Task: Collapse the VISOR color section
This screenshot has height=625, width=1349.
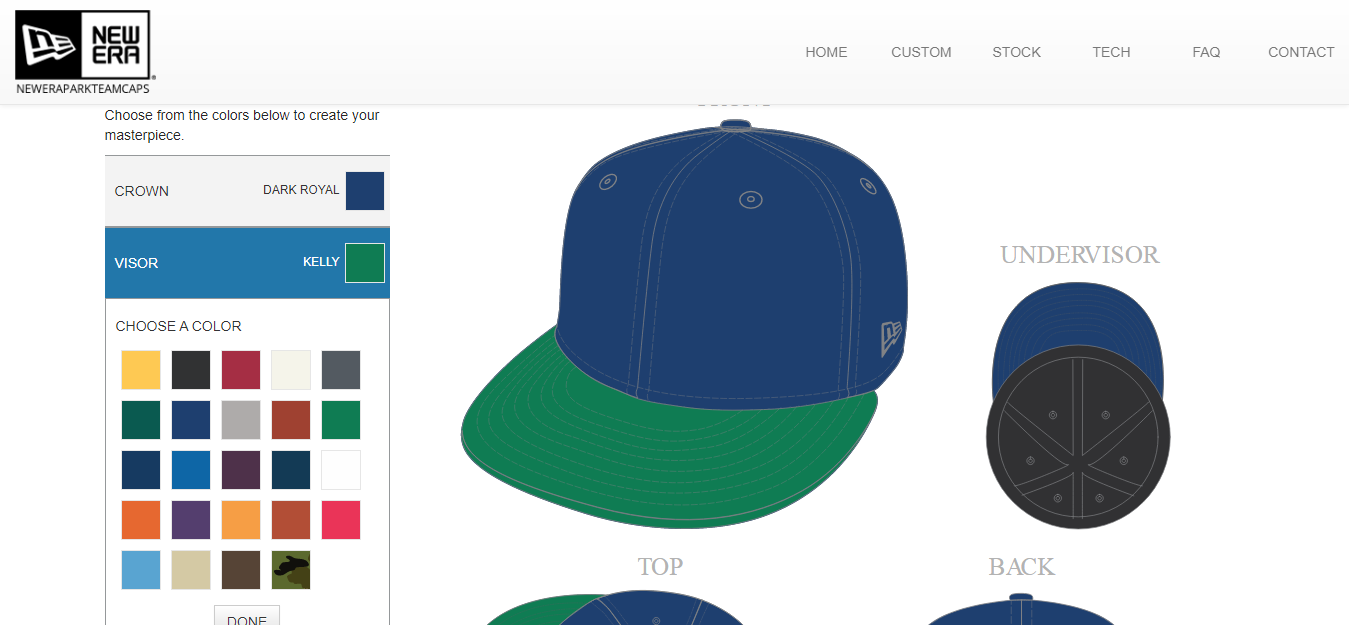Action: click(x=137, y=263)
